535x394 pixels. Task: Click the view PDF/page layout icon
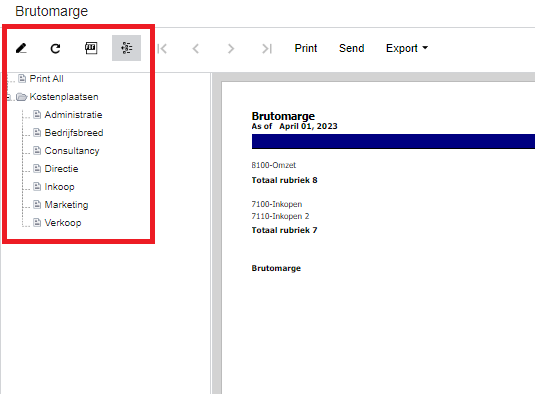click(91, 48)
